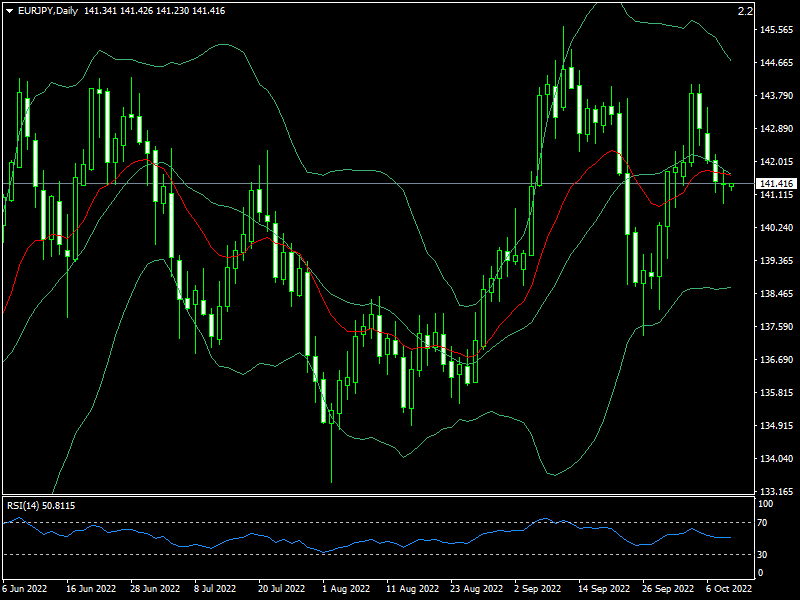Click the 2.2 value at top right
This screenshot has height=600, width=800.
(x=745, y=11)
